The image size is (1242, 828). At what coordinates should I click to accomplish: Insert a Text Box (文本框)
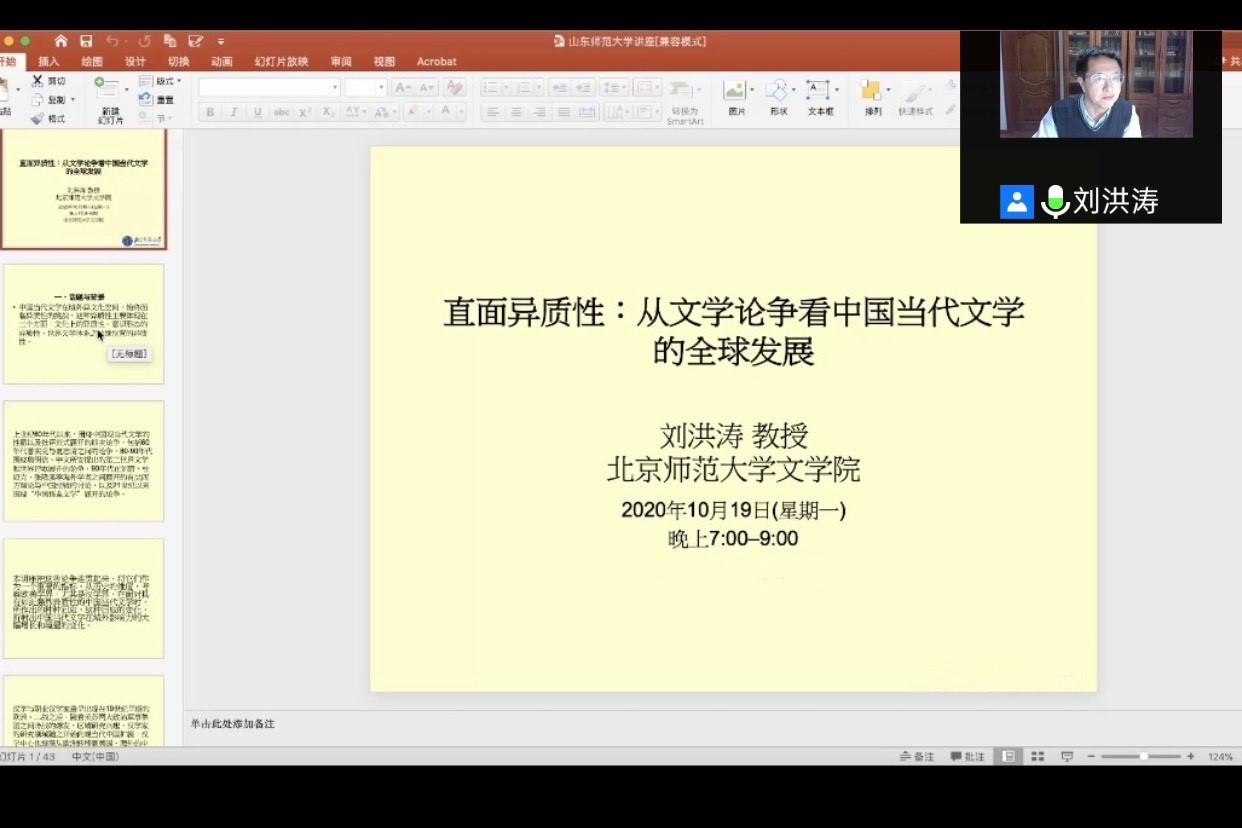click(x=818, y=90)
